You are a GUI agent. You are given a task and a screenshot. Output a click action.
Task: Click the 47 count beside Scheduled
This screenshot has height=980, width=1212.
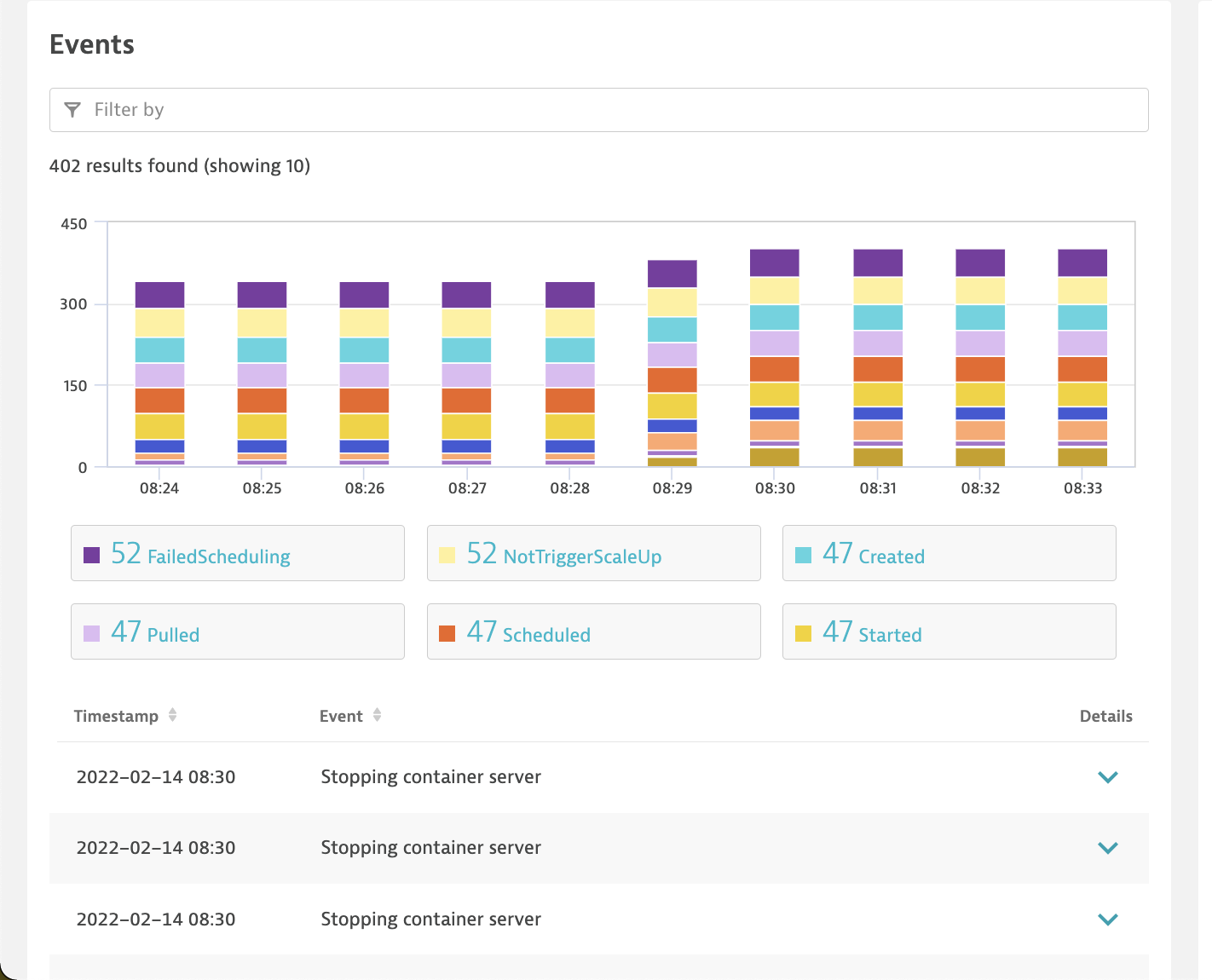pos(482,631)
